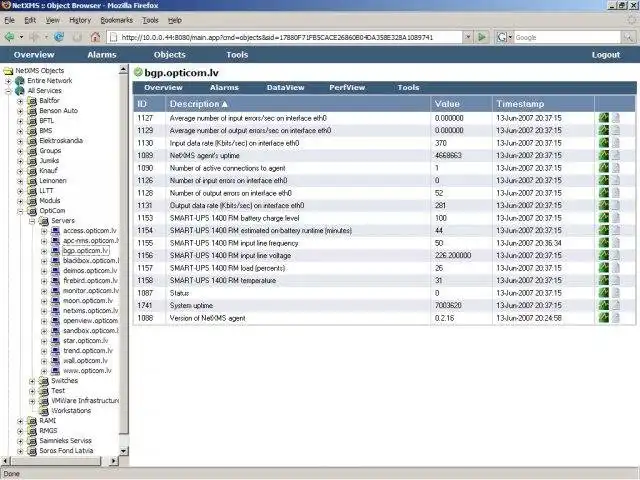Switch to node DataView tab
The height and width of the screenshot is (480, 640).
tap(285, 87)
